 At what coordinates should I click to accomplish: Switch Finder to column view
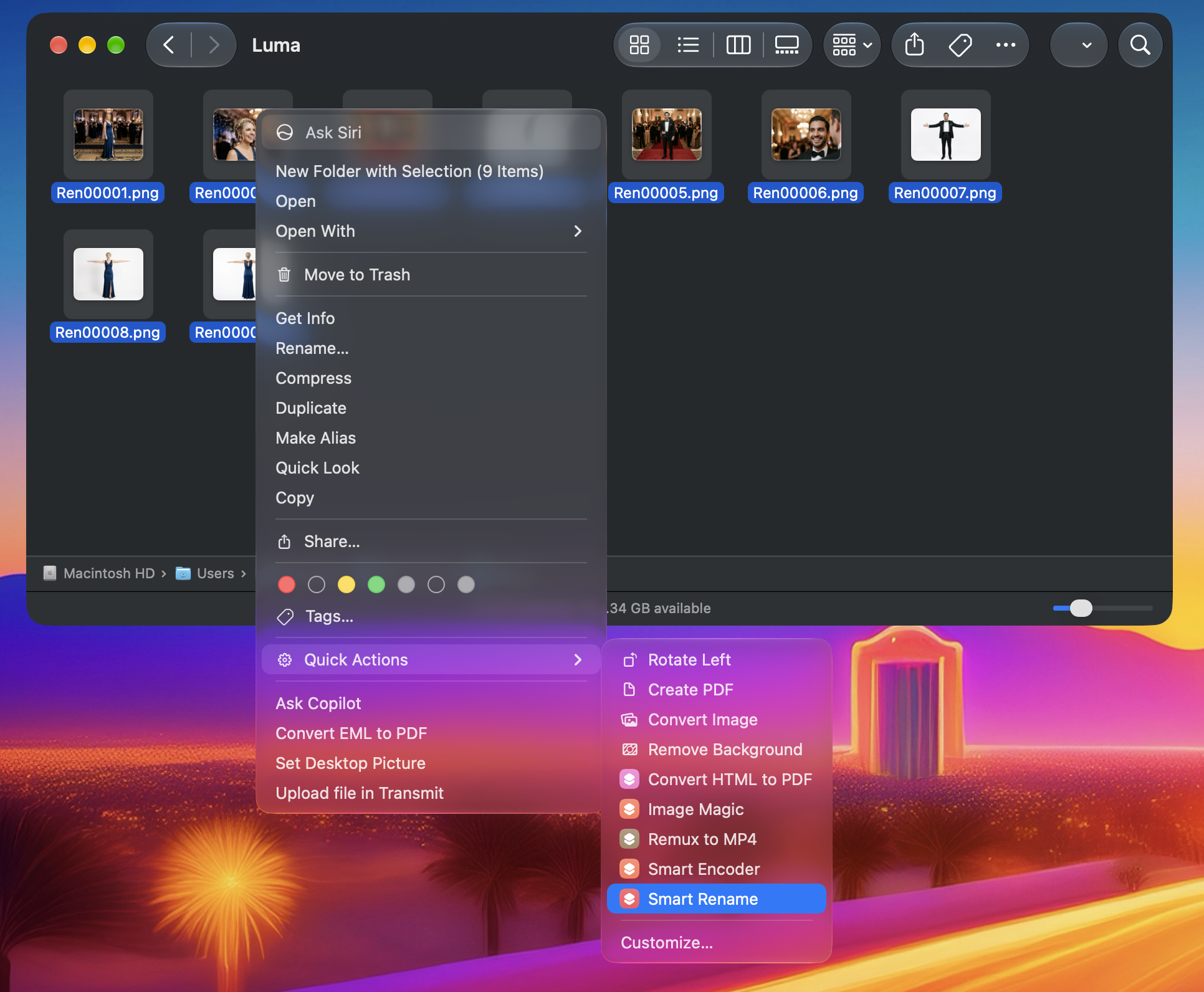[738, 45]
